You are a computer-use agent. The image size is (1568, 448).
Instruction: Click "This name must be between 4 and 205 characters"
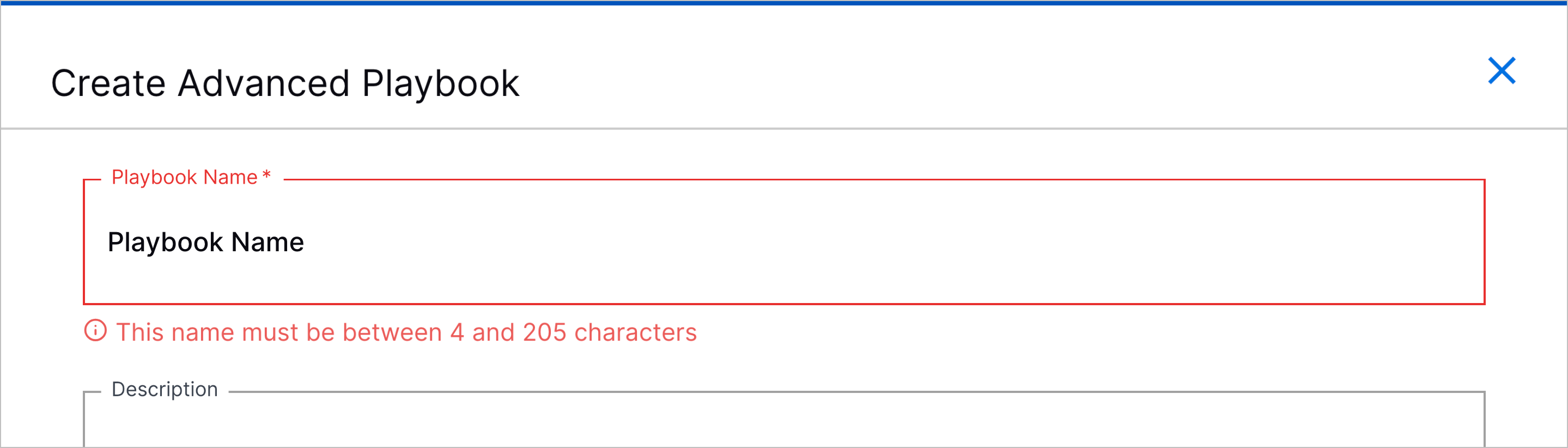[x=408, y=332]
